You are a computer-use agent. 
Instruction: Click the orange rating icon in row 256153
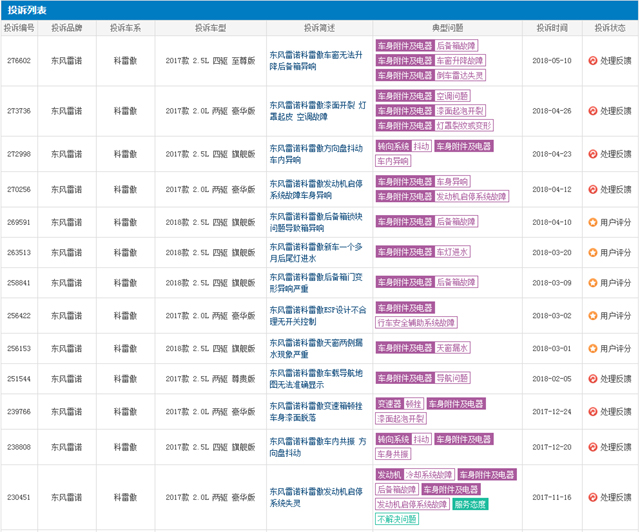[x=592, y=348]
